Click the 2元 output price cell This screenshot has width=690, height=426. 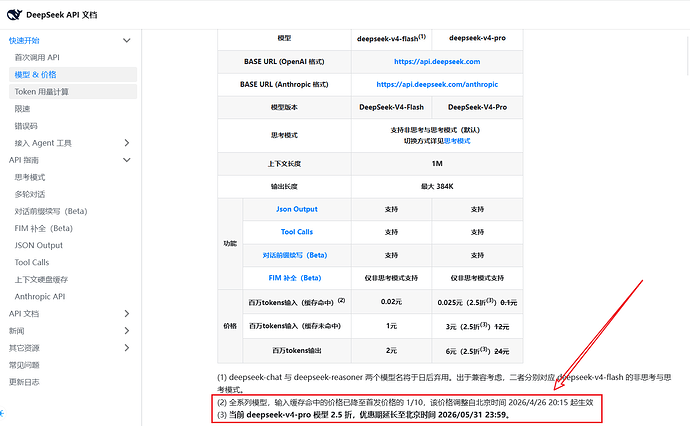coord(391,350)
